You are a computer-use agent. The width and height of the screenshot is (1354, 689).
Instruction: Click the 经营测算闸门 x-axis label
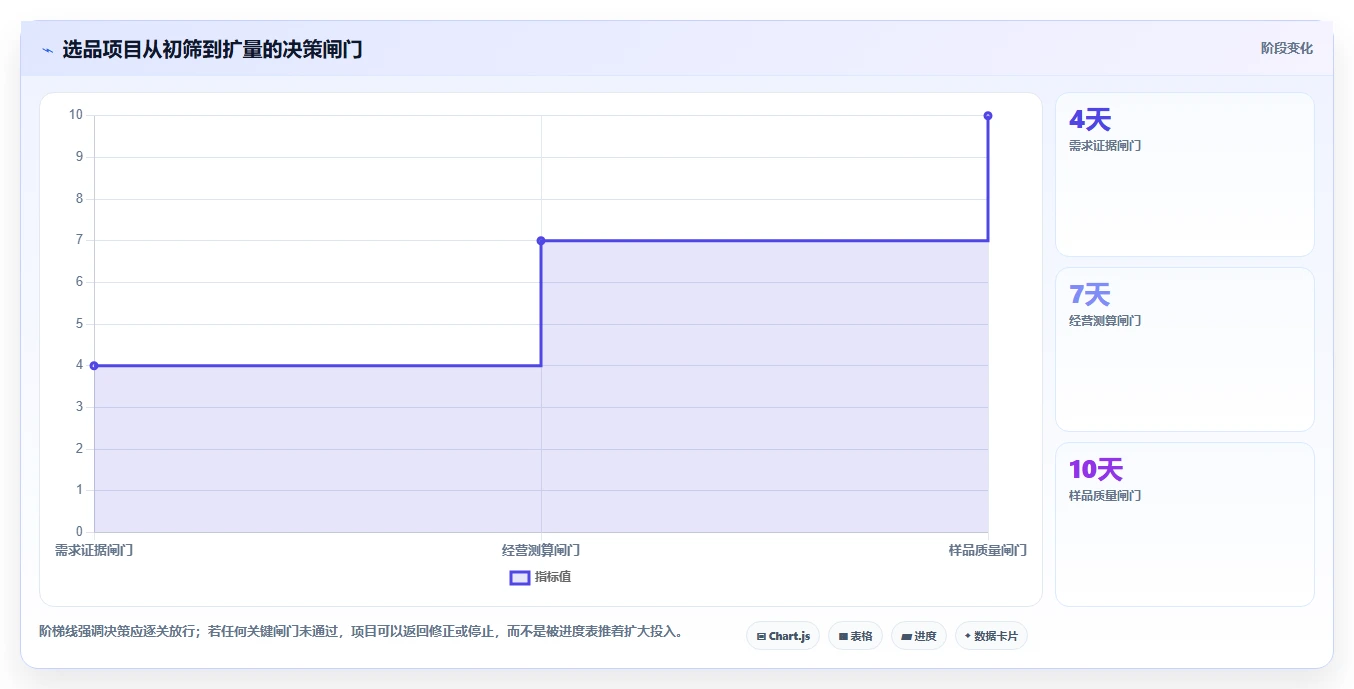click(x=541, y=550)
